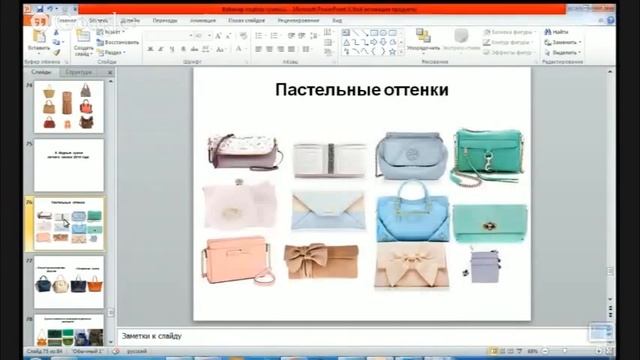Decrease font size with A down icon
The image size is (640, 360).
(x=229, y=36)
